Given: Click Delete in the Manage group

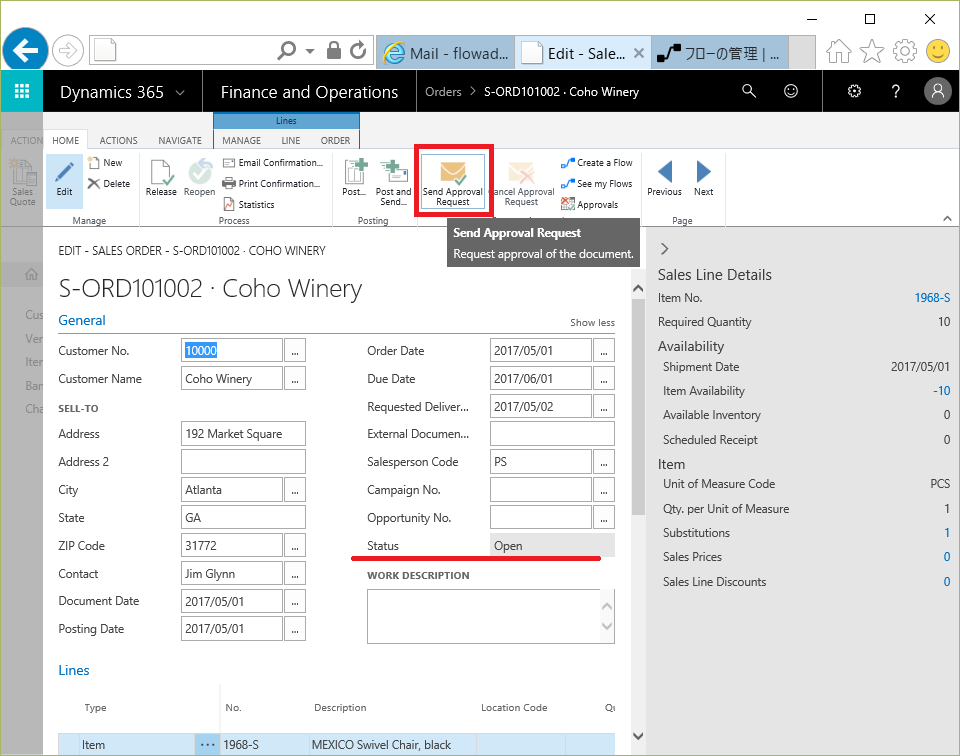Looking at the screenshot, I should point(109,184).
